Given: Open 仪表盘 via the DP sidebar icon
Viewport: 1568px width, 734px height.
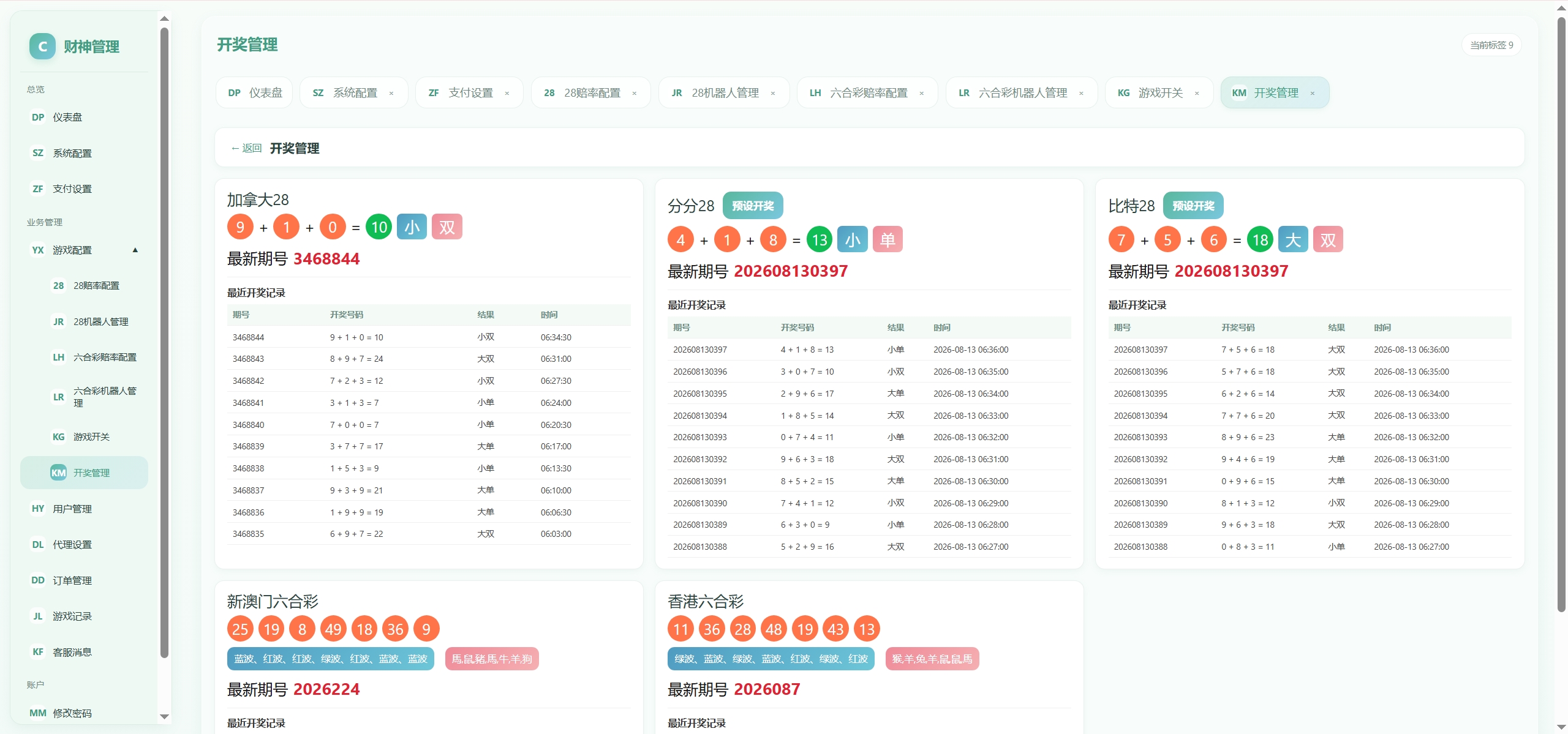Looking at the screenshot, I should (x=38, y=117).
